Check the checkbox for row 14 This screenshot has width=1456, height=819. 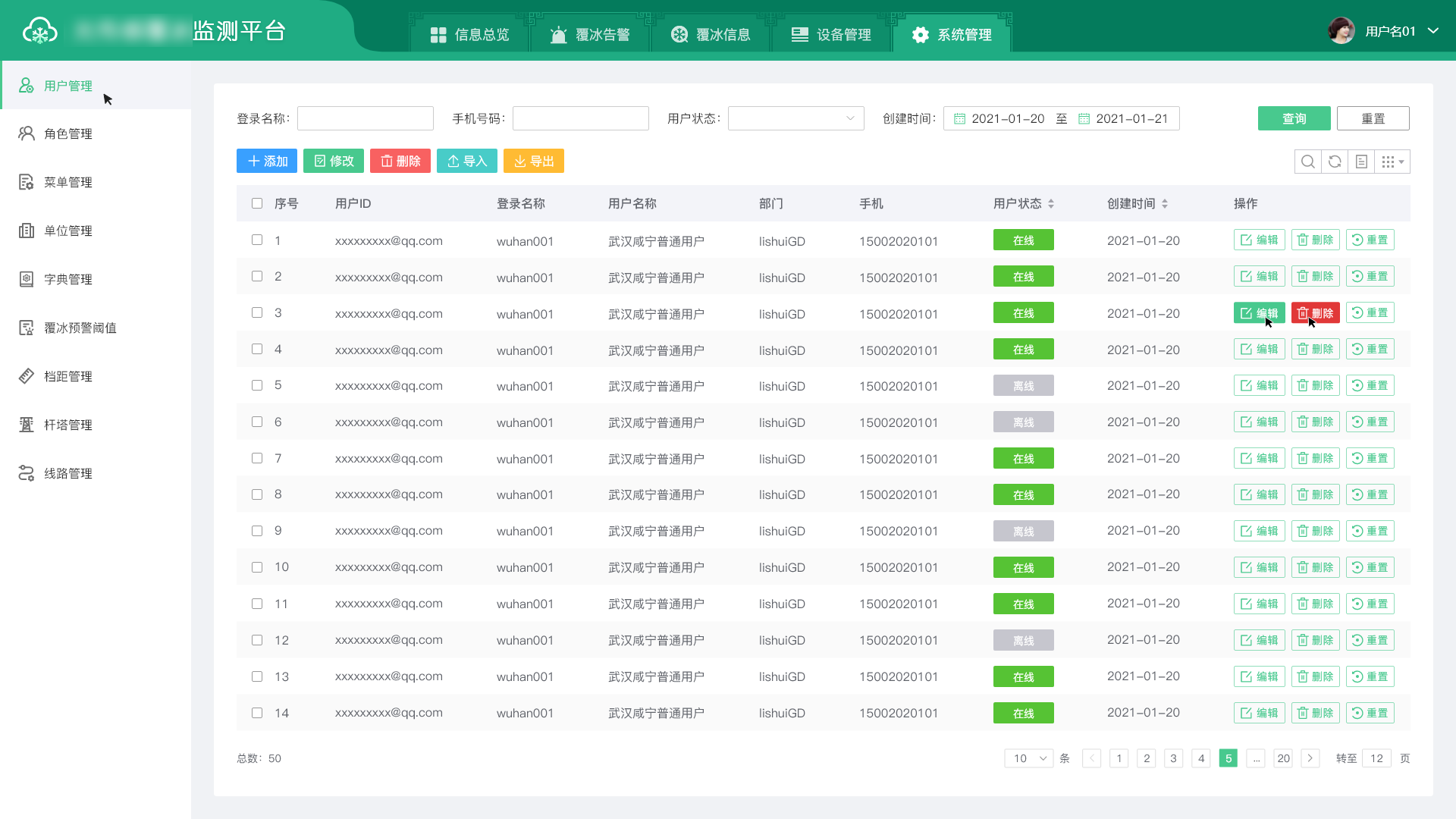(257, 713)
